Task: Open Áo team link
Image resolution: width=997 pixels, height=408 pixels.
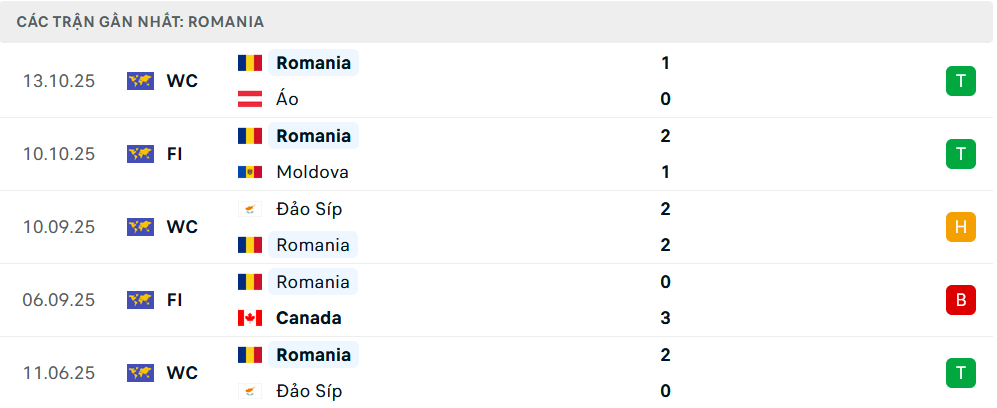Action: pyautogui.click(x=288, y=99)
